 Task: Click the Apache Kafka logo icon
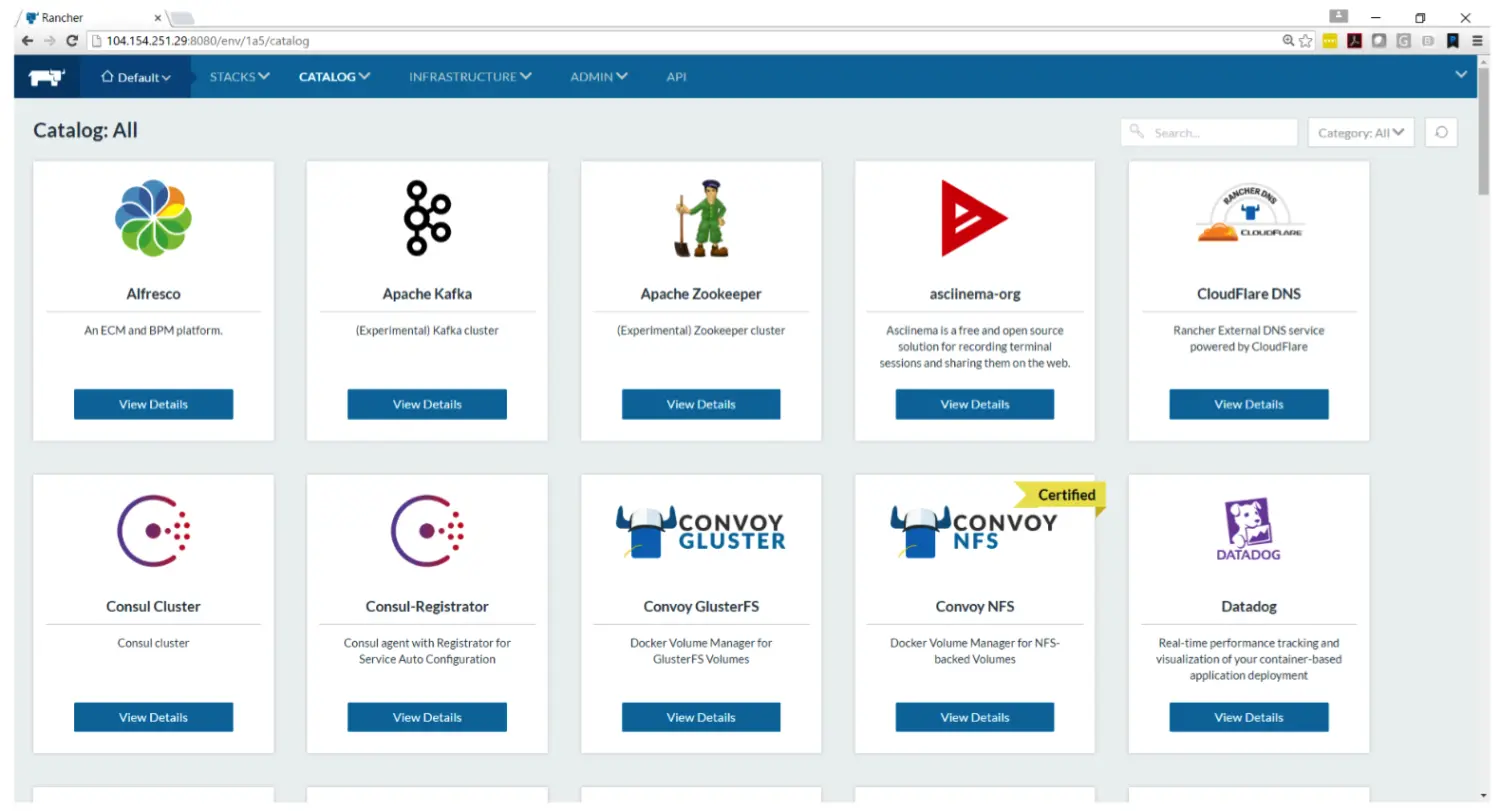pyautogui.click(x=427, y=218)
